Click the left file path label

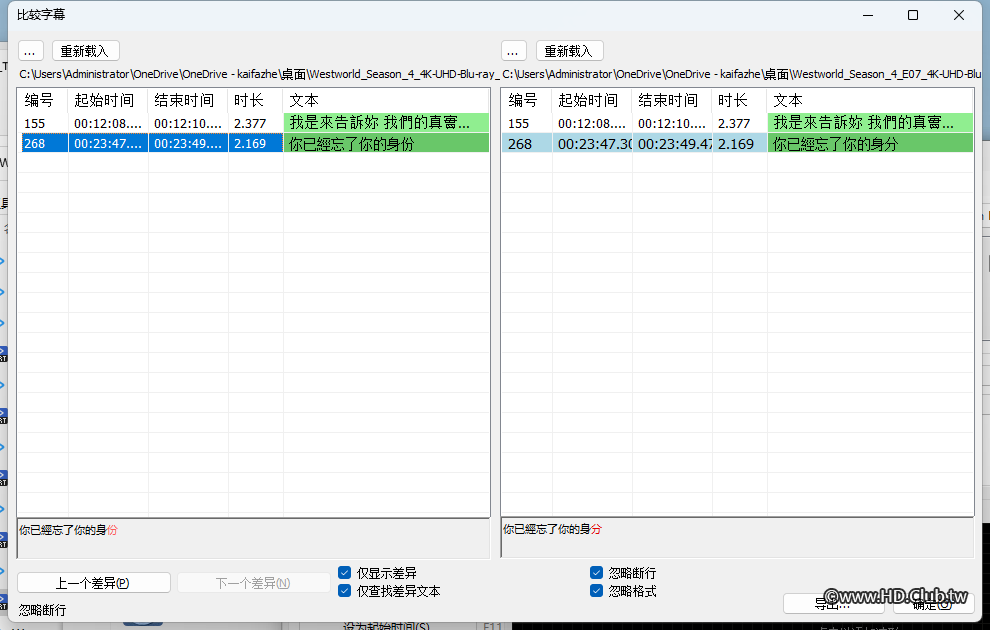point(258,74)
